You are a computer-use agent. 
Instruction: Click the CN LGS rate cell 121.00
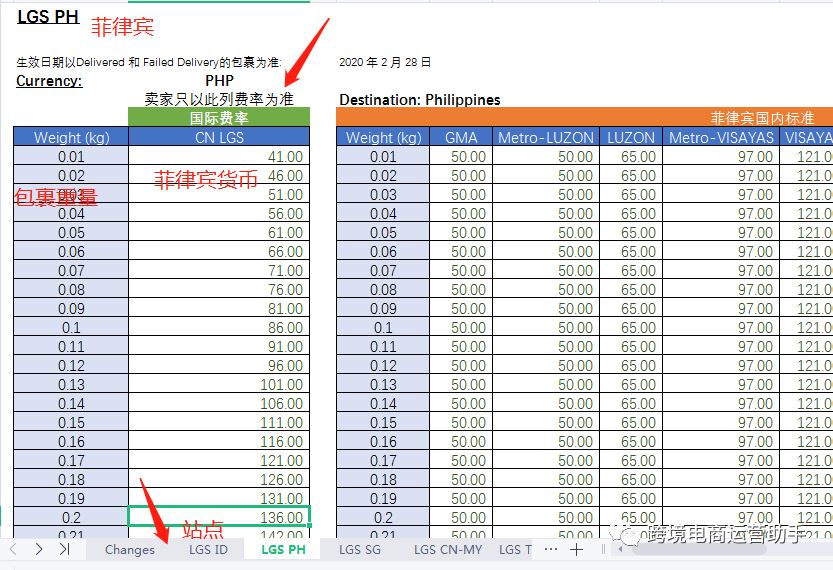[x=219, y=461]
